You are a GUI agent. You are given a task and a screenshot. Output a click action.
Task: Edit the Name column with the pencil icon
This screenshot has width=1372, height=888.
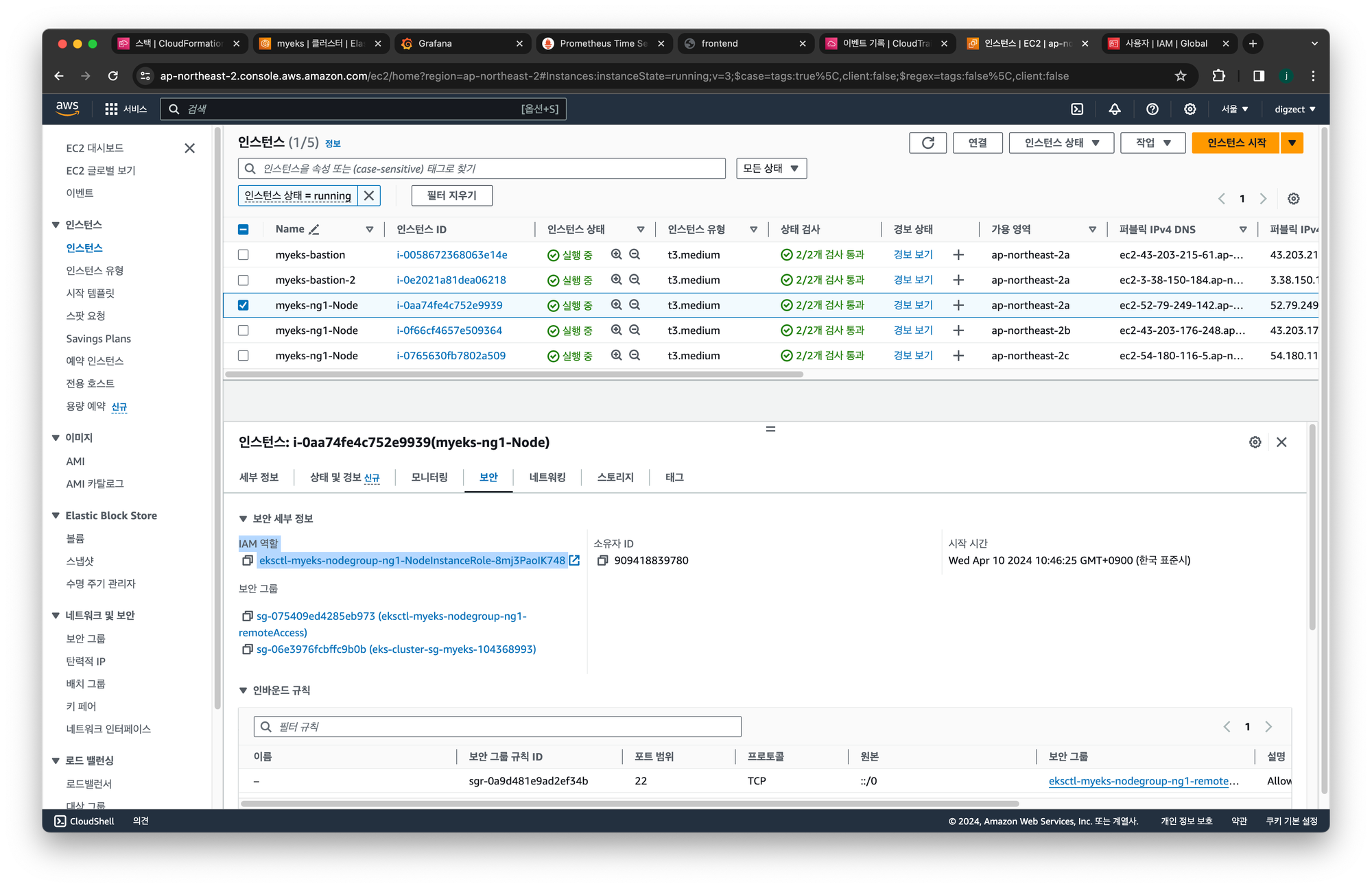[x=314, y=229]
